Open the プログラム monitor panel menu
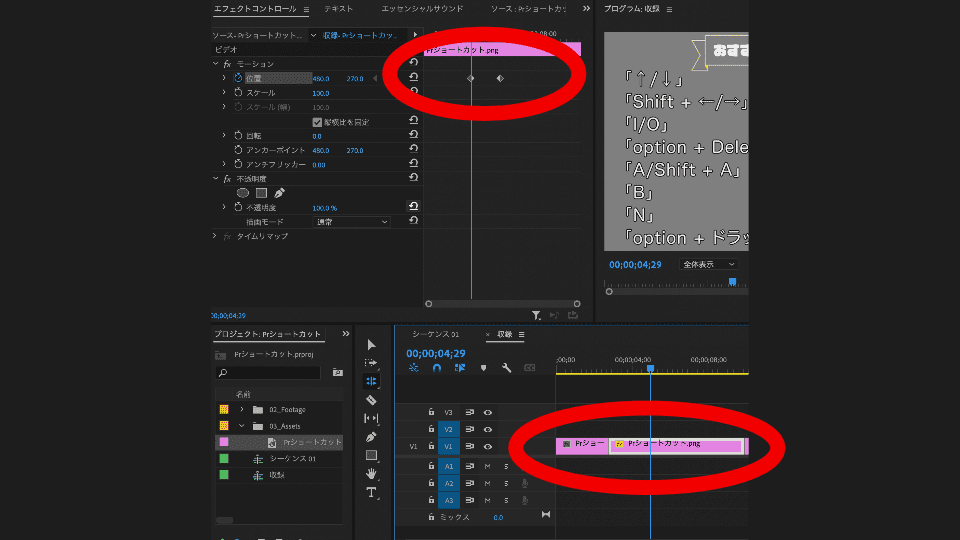Viewport: 960px width, 540px height. coord(669,9)
